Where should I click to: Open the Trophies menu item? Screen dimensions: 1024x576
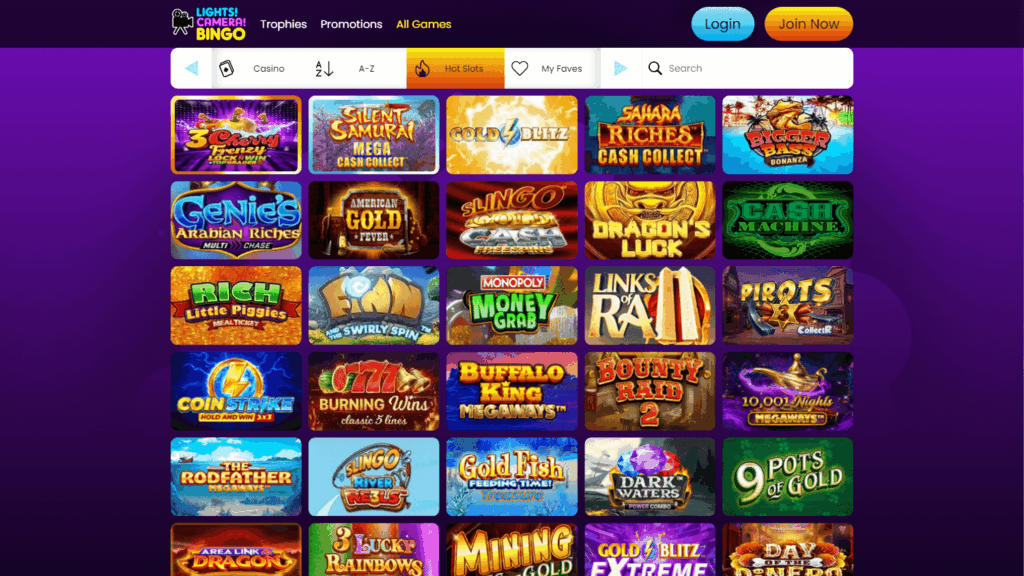point(283,24)
